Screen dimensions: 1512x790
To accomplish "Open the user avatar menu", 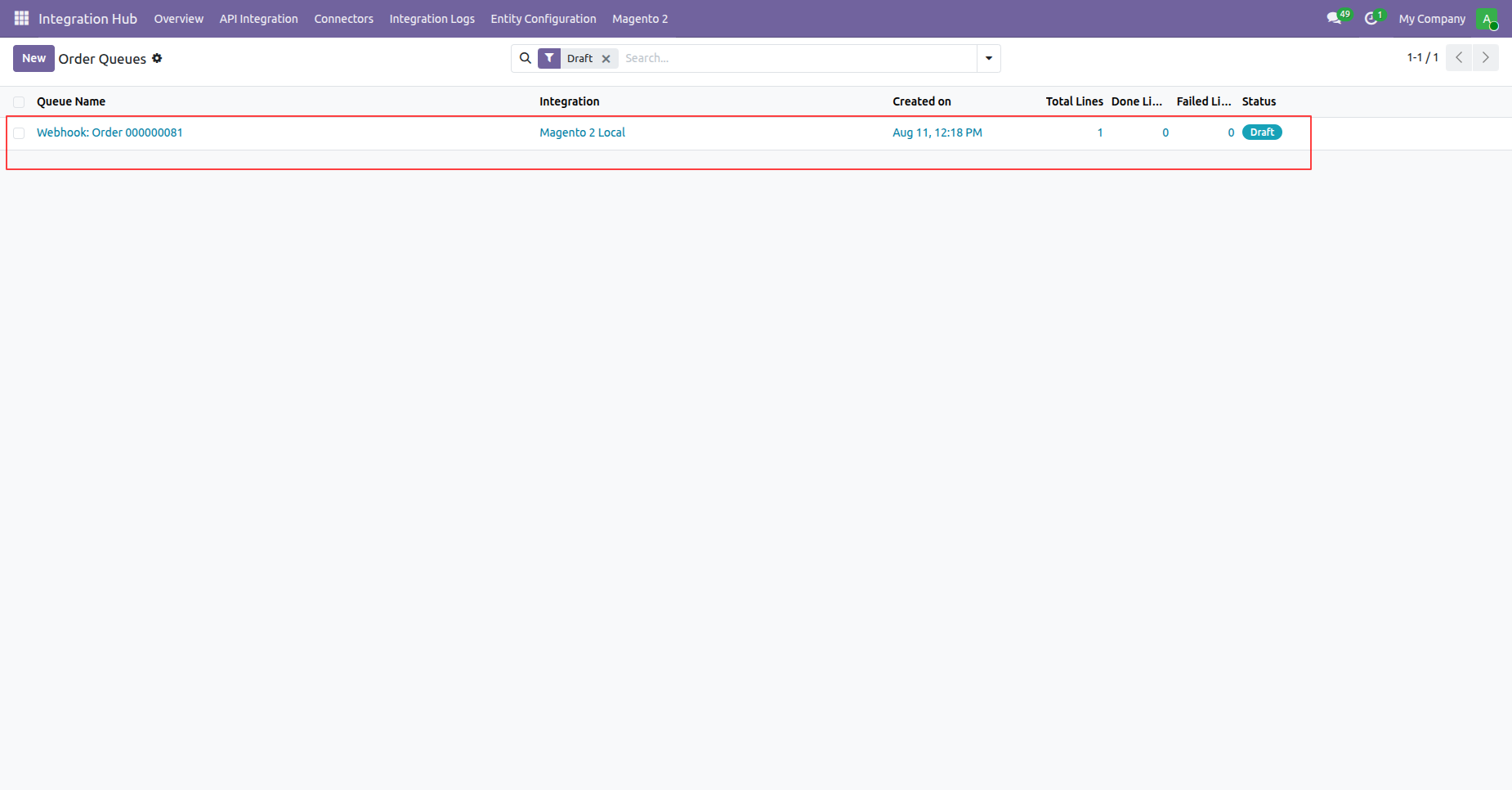I will 1487,19.
